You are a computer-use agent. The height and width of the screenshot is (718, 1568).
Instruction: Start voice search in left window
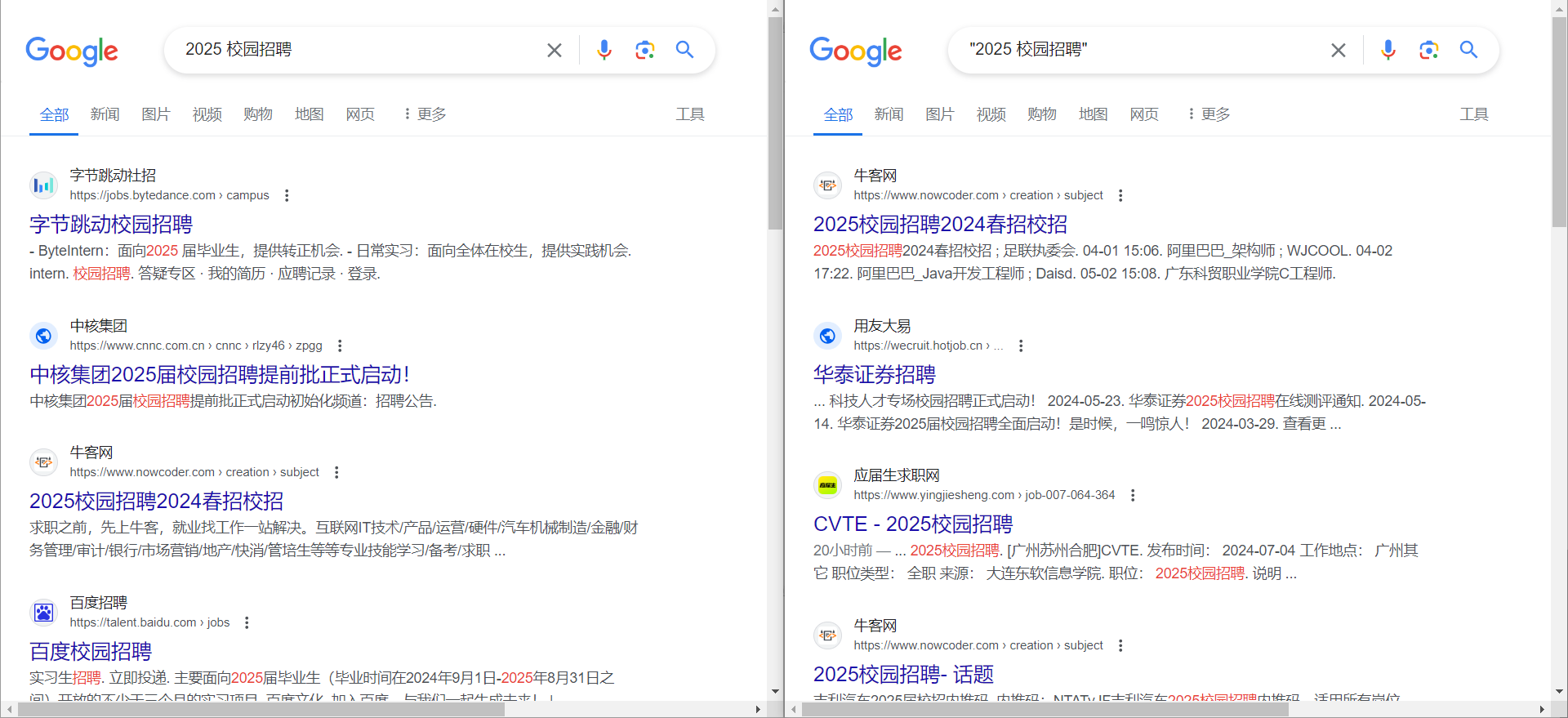tap(604, 51)
